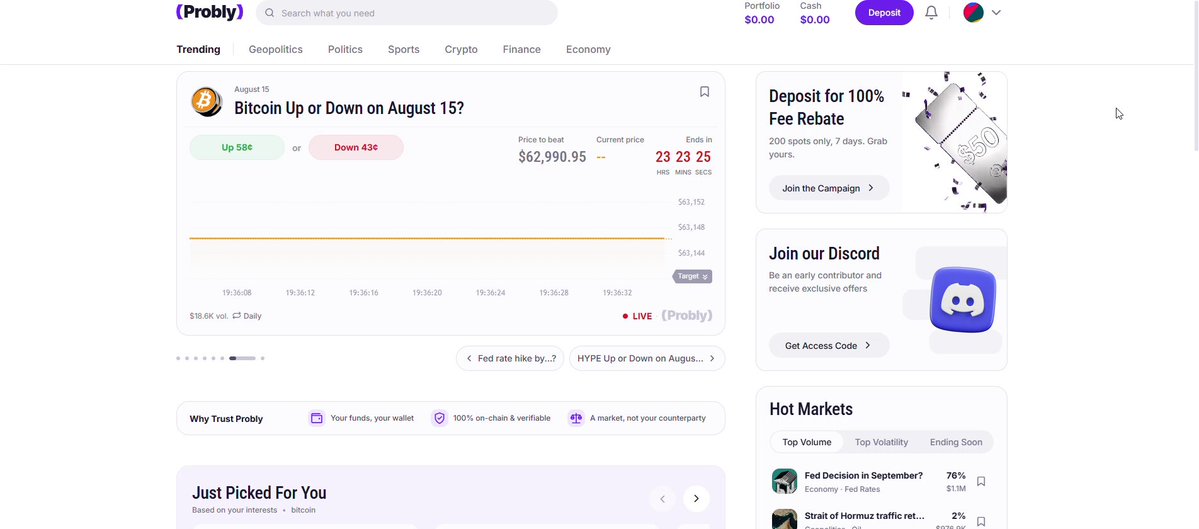Click the Just Picked For You heading
The height and width of the screenshot is (529, 1199).
pyautogui.click(x=259, y=492)
